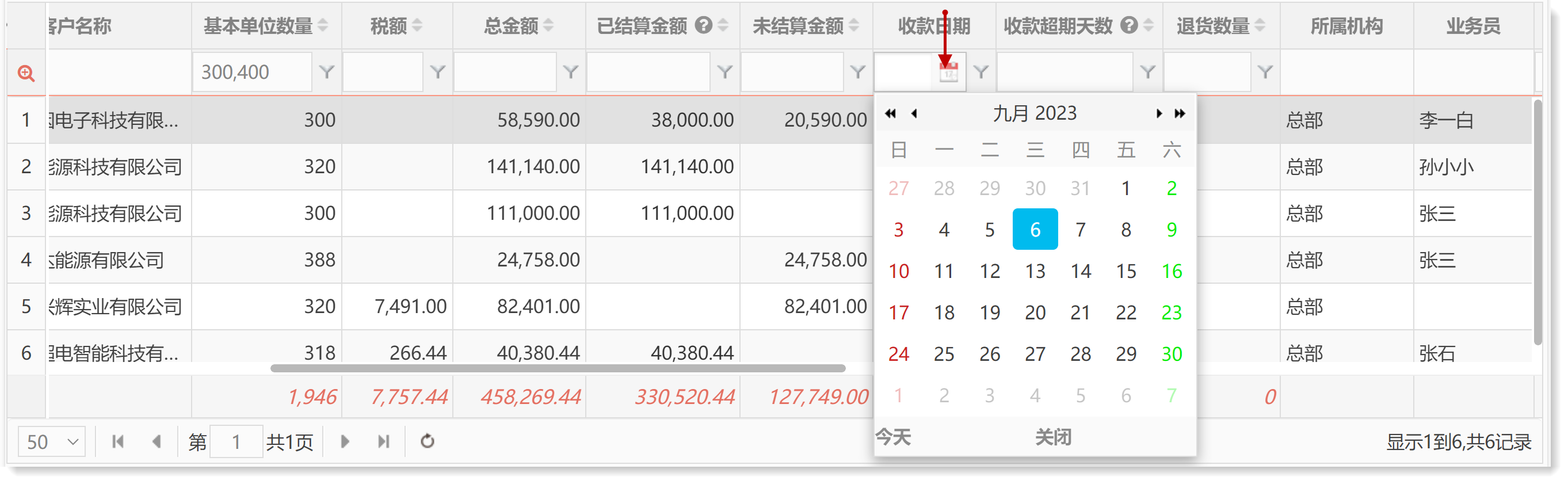1568x484 pixels.
Task: Pick September 15 in the calendar
Action: coord(1126,271)
